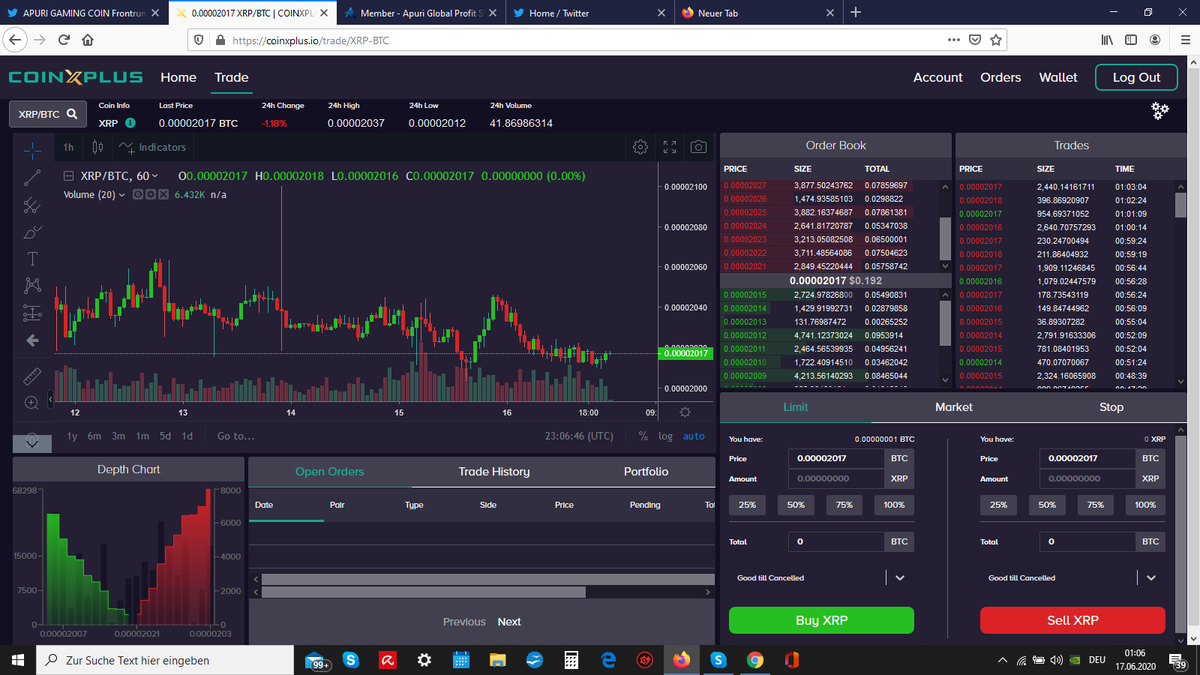Select the Limit order tab
Viewport: 1200px width, 675px height.
[x=795, y=407]
